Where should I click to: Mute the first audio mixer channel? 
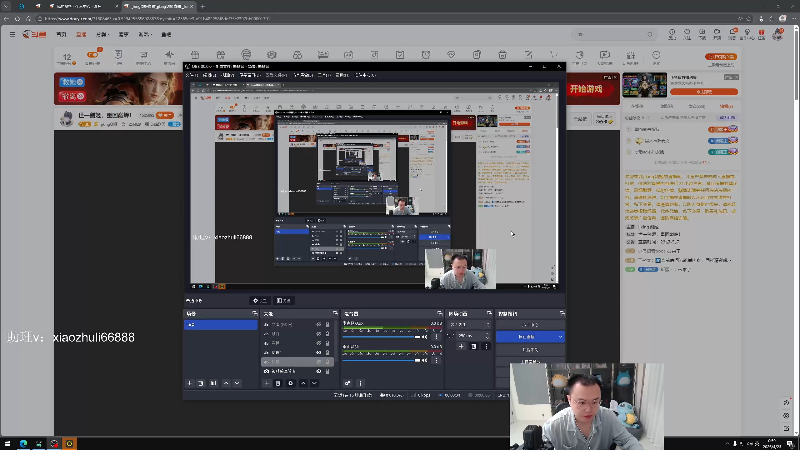pyautogui.click(x=424, y=337)
